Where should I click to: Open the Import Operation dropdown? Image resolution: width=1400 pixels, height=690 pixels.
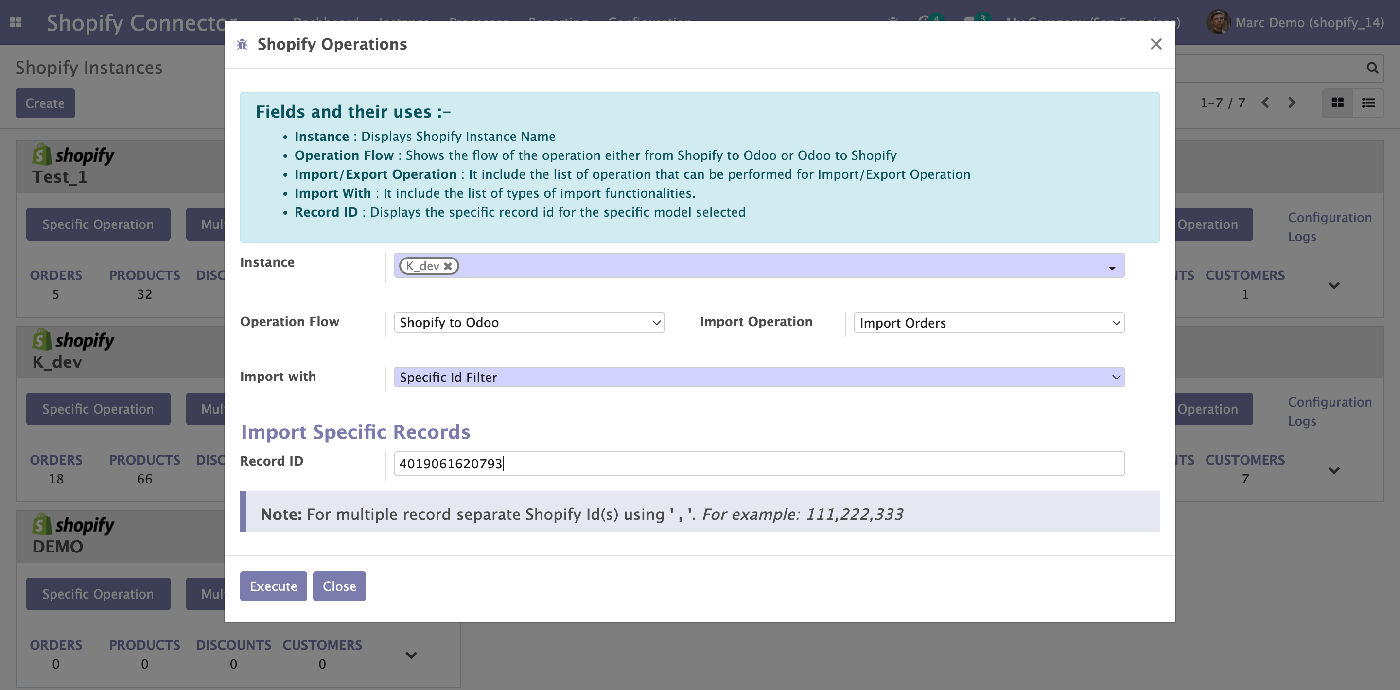click(989, 323)
